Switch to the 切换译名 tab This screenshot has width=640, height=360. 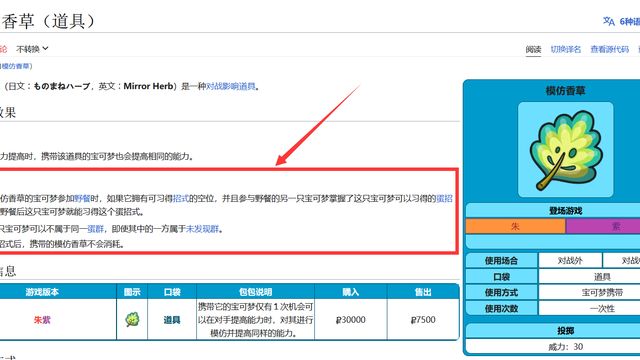pos(566,49)
